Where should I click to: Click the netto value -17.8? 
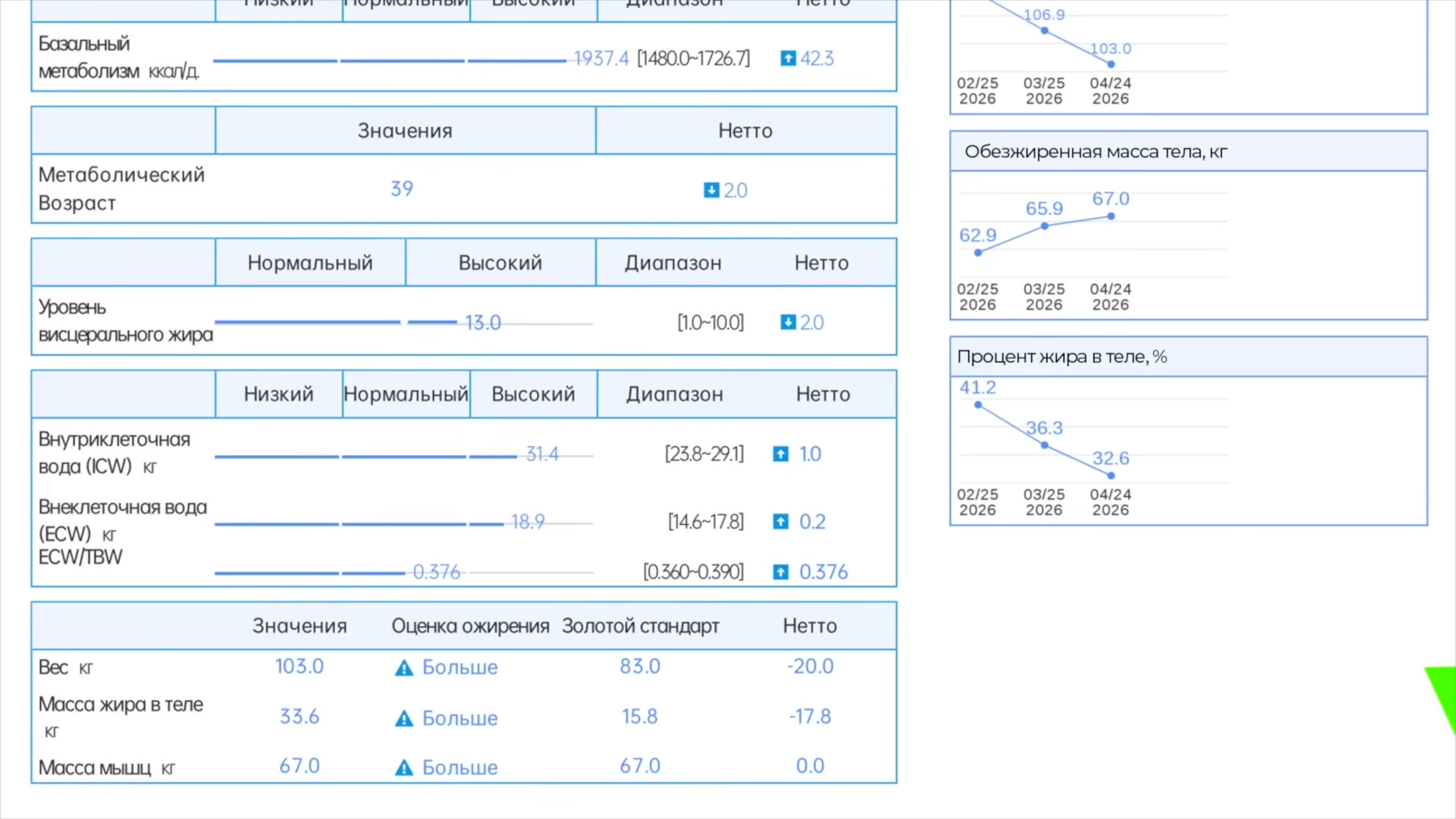click(x=810, y=717)
